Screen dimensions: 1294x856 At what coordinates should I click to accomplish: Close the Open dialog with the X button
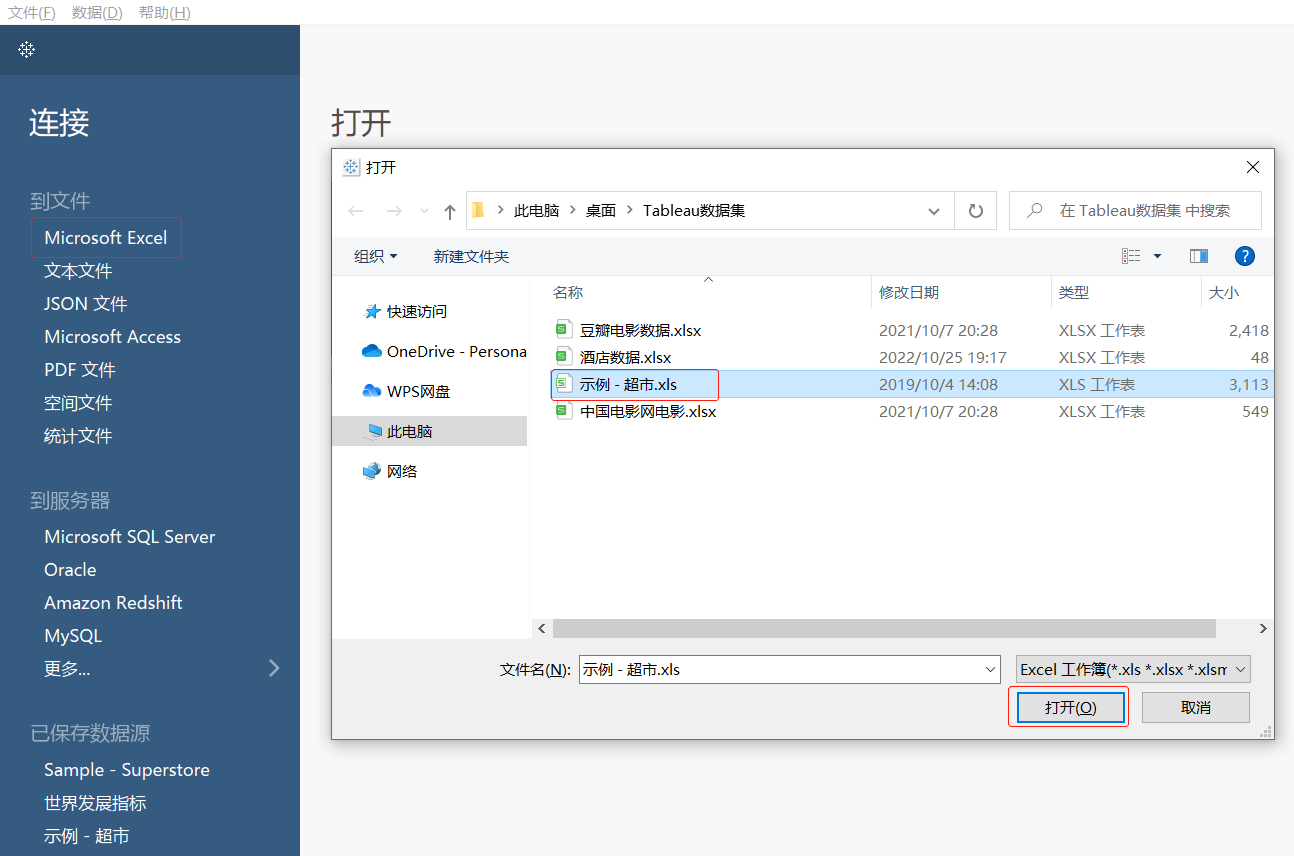point(1252,167)
